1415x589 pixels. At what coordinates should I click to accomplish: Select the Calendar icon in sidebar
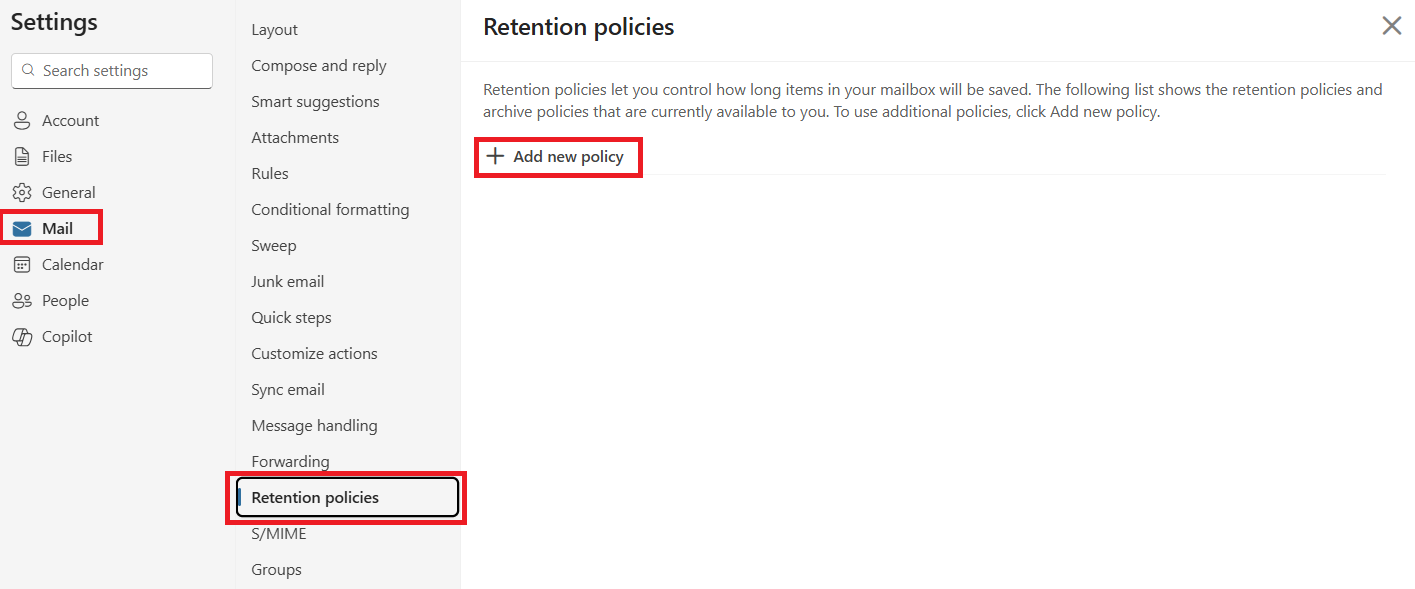click(22, 265)
